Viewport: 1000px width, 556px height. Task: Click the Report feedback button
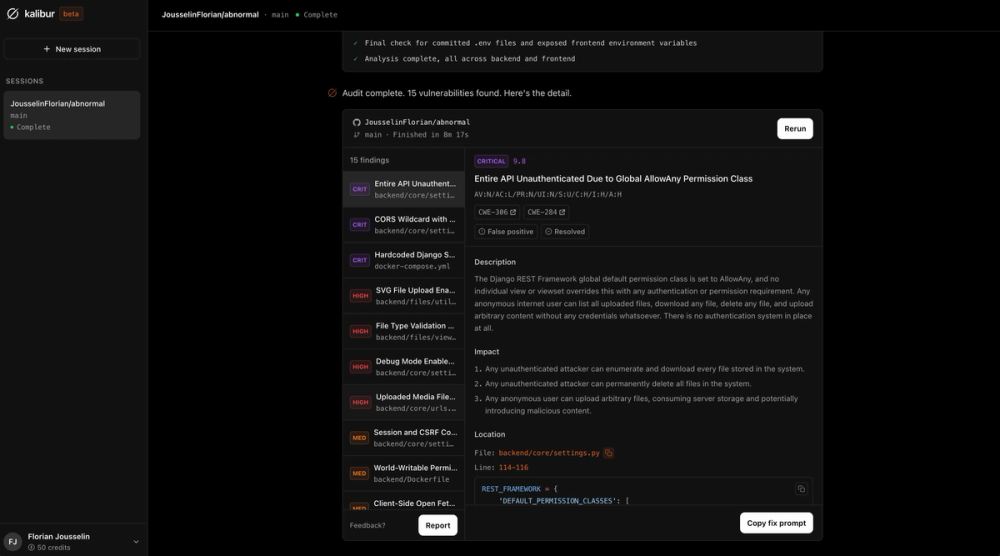click(x=438, y=525)
